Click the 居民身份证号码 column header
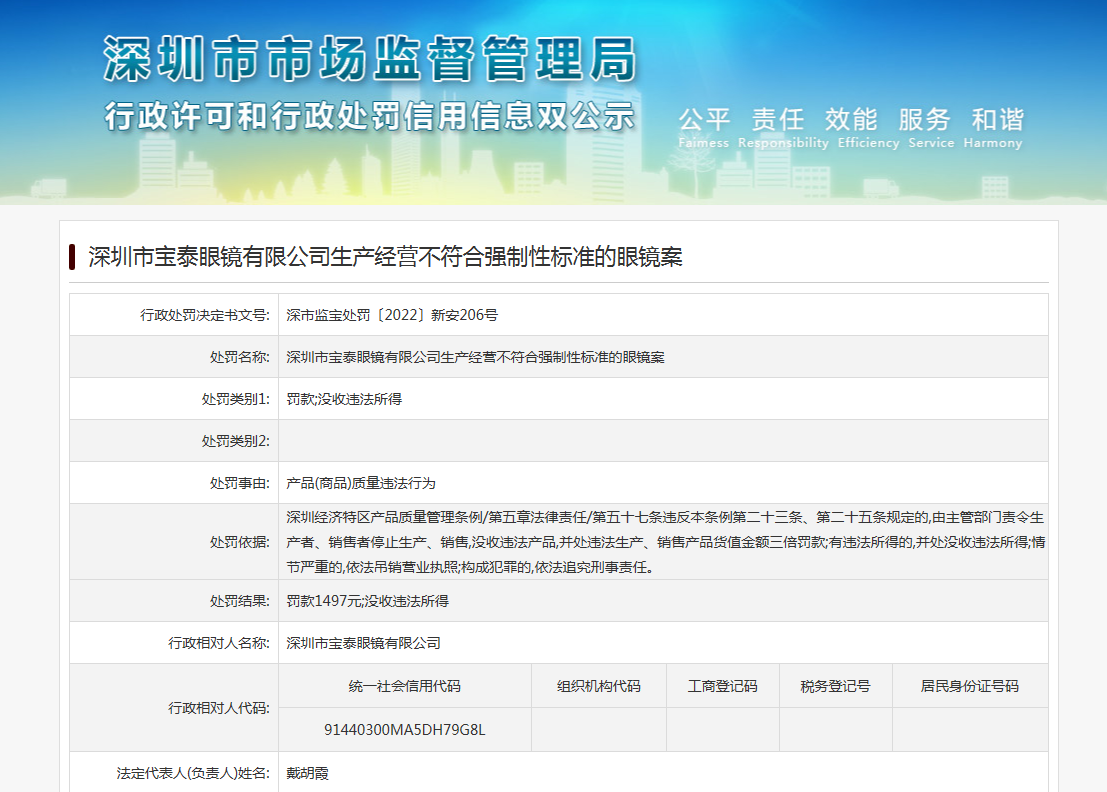This screenshot has height=792, width=1107. click(969, 686)
